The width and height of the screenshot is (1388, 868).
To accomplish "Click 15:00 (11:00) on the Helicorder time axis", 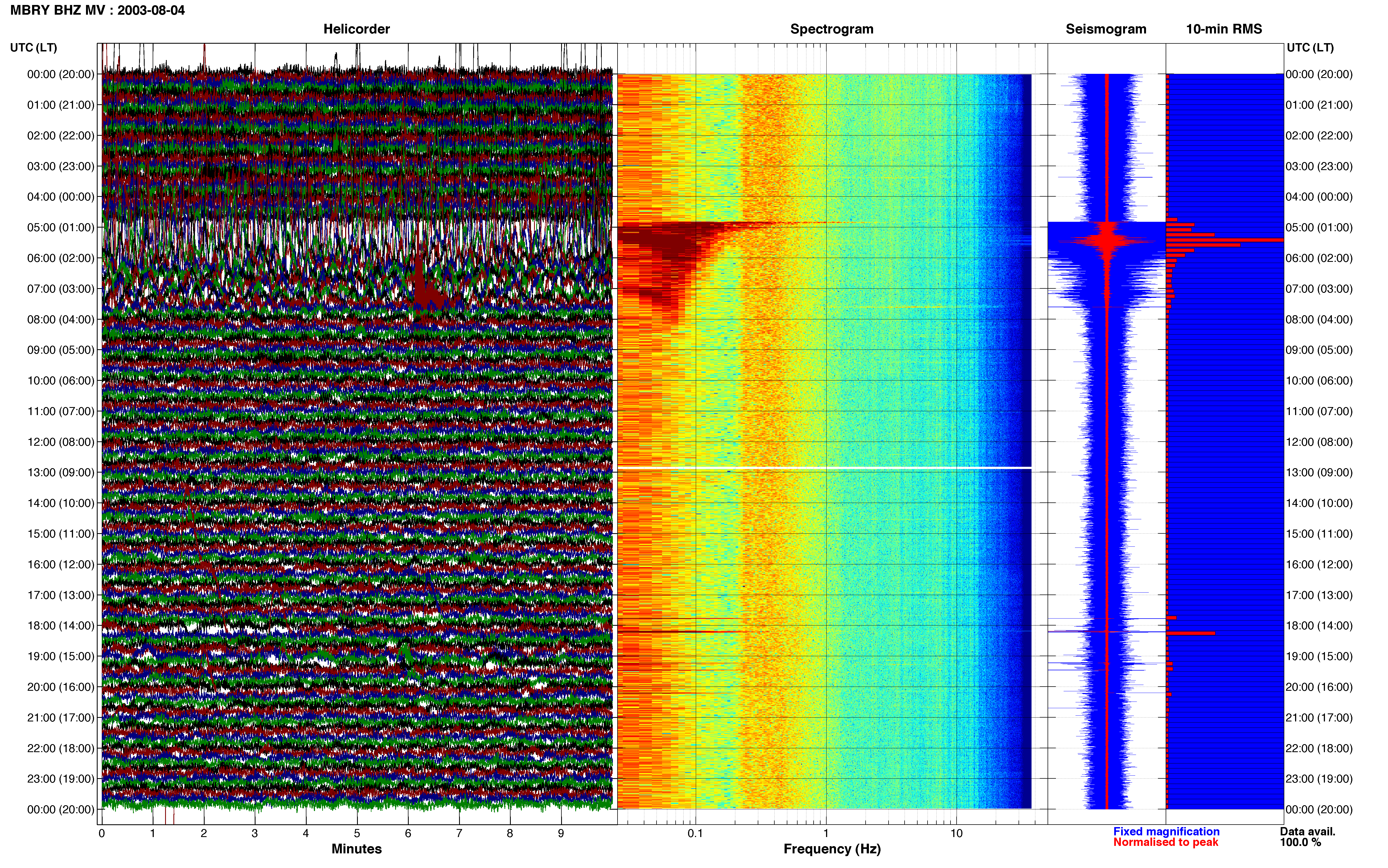I will pos(61,534).
